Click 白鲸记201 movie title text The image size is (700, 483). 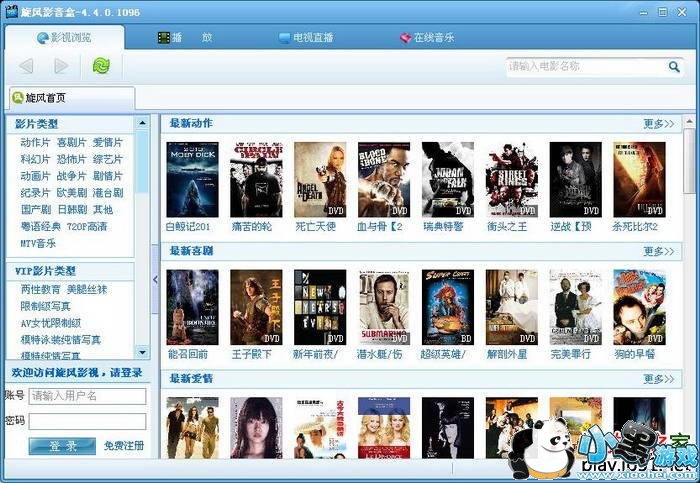tap(188, 227)
